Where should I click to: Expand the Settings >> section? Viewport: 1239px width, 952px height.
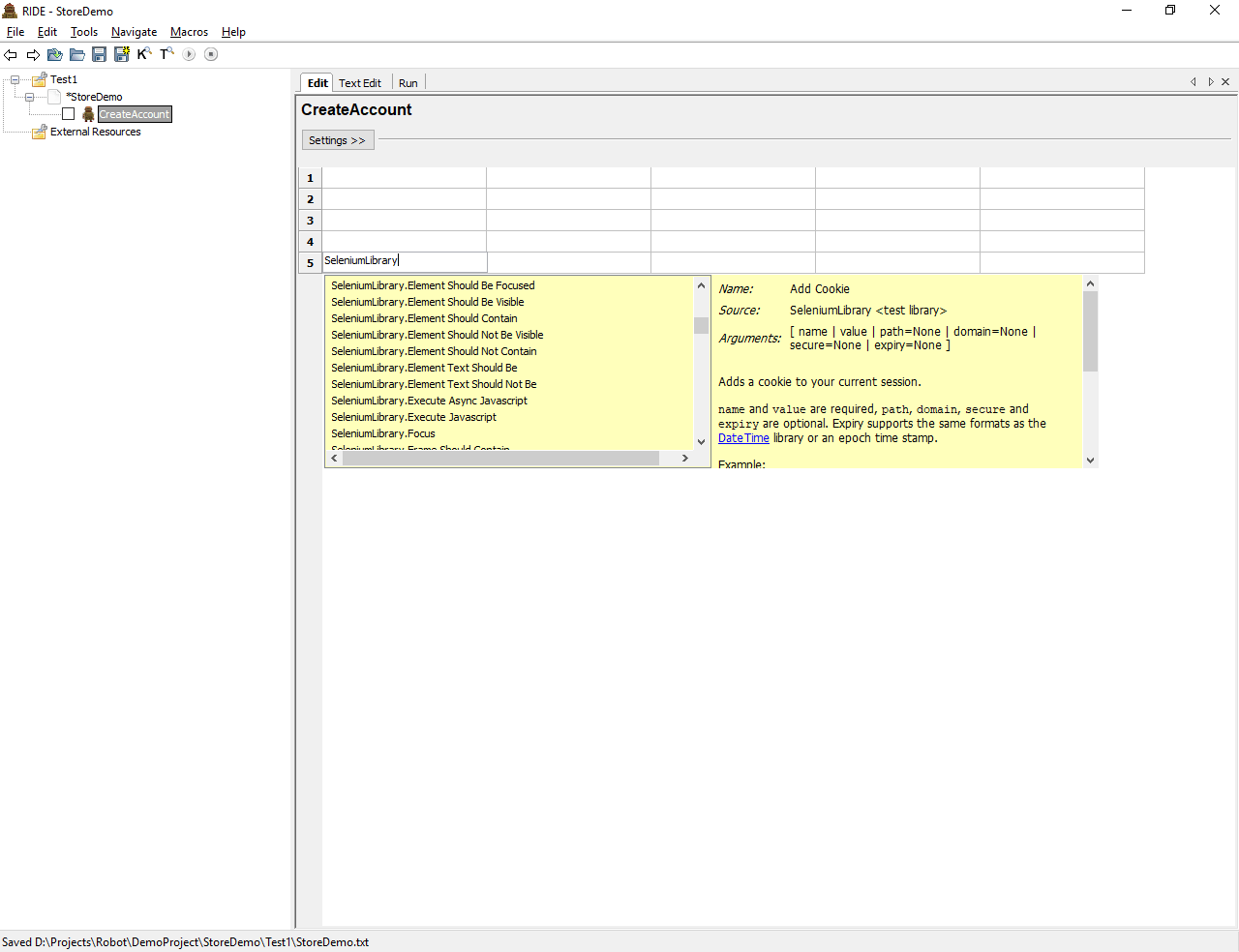point(338,140)
